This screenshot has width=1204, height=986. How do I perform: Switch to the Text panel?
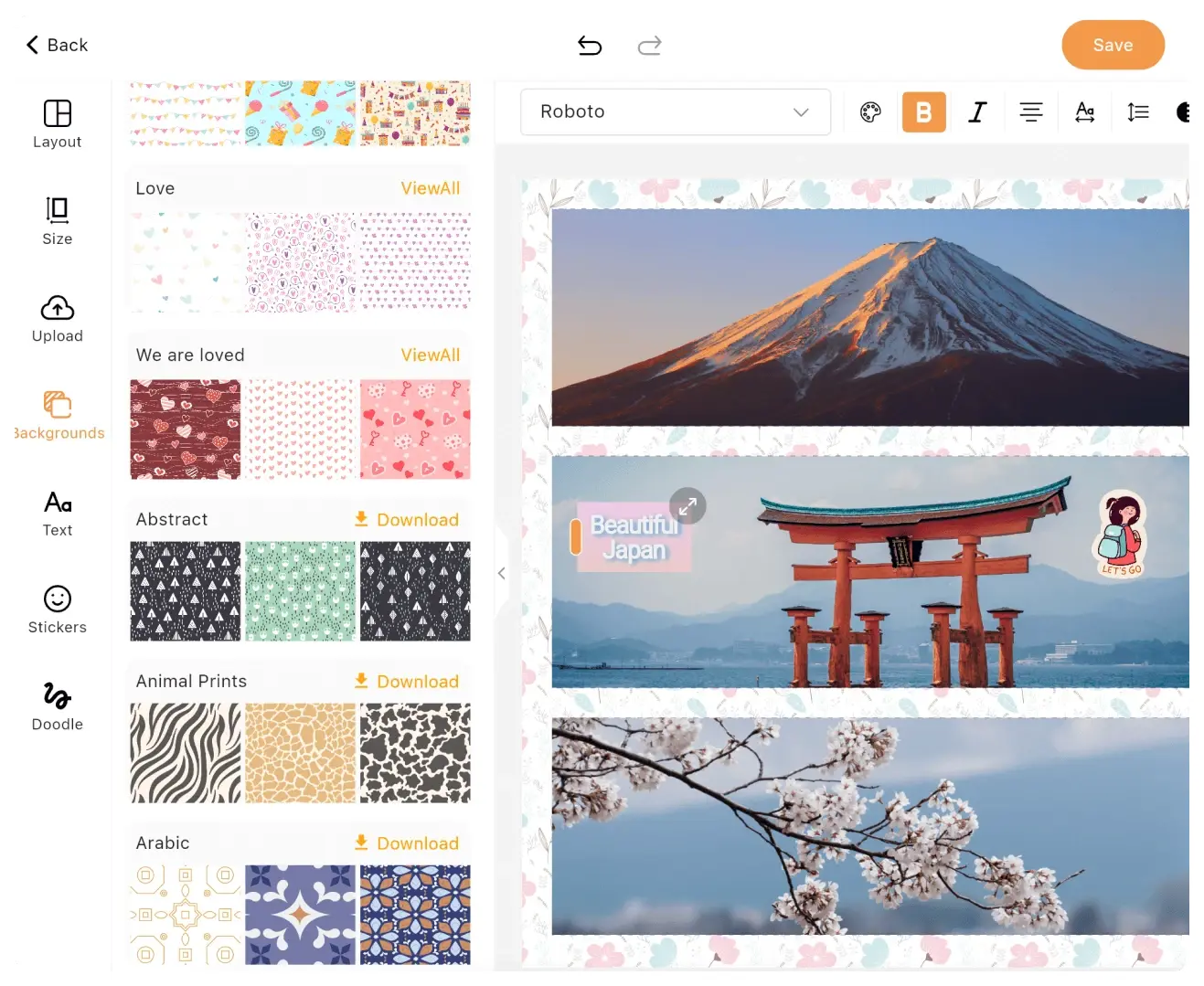(x=57, y=513)
